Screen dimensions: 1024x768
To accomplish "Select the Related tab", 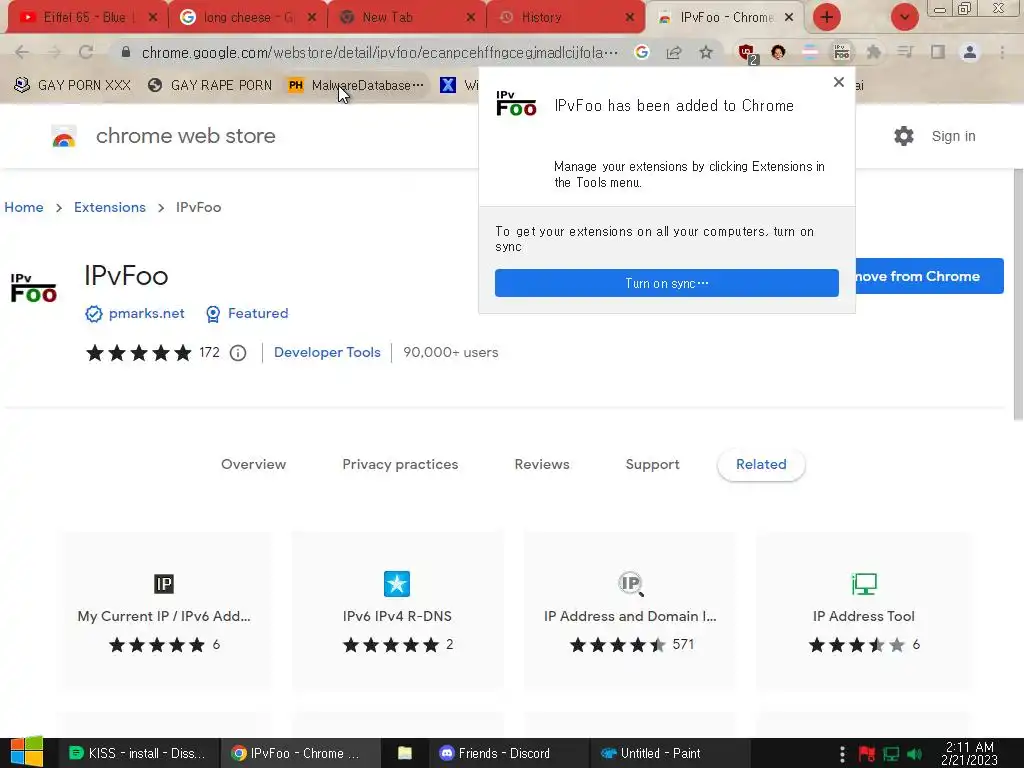I will (x=761, y=464).
